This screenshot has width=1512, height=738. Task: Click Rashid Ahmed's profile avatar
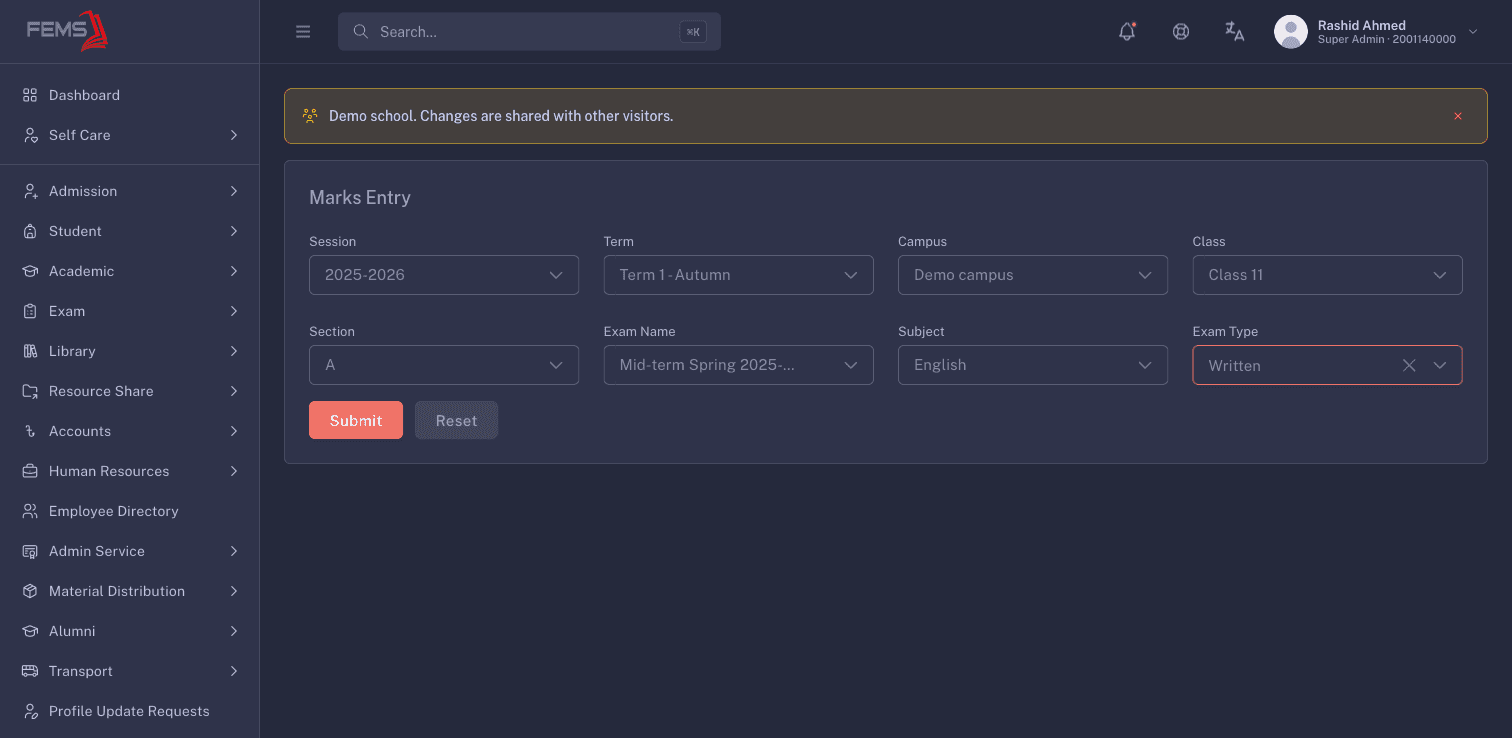(1291, 32)
